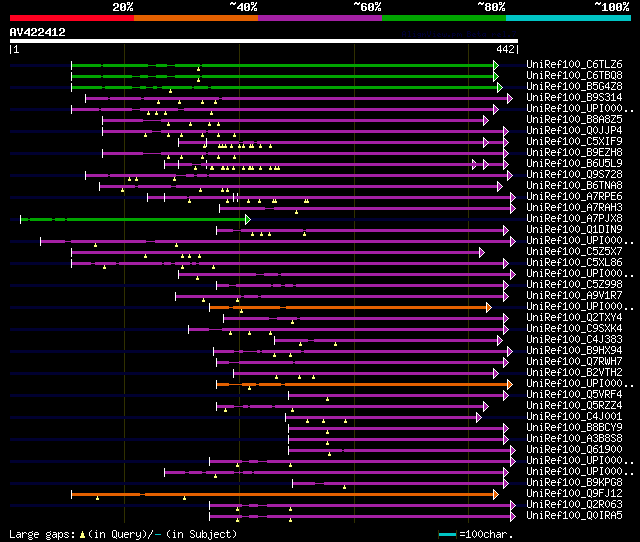
Task: Open hit UniRef100_C6TBQ8
Action: pyautogui.click(x=574, y=76)
